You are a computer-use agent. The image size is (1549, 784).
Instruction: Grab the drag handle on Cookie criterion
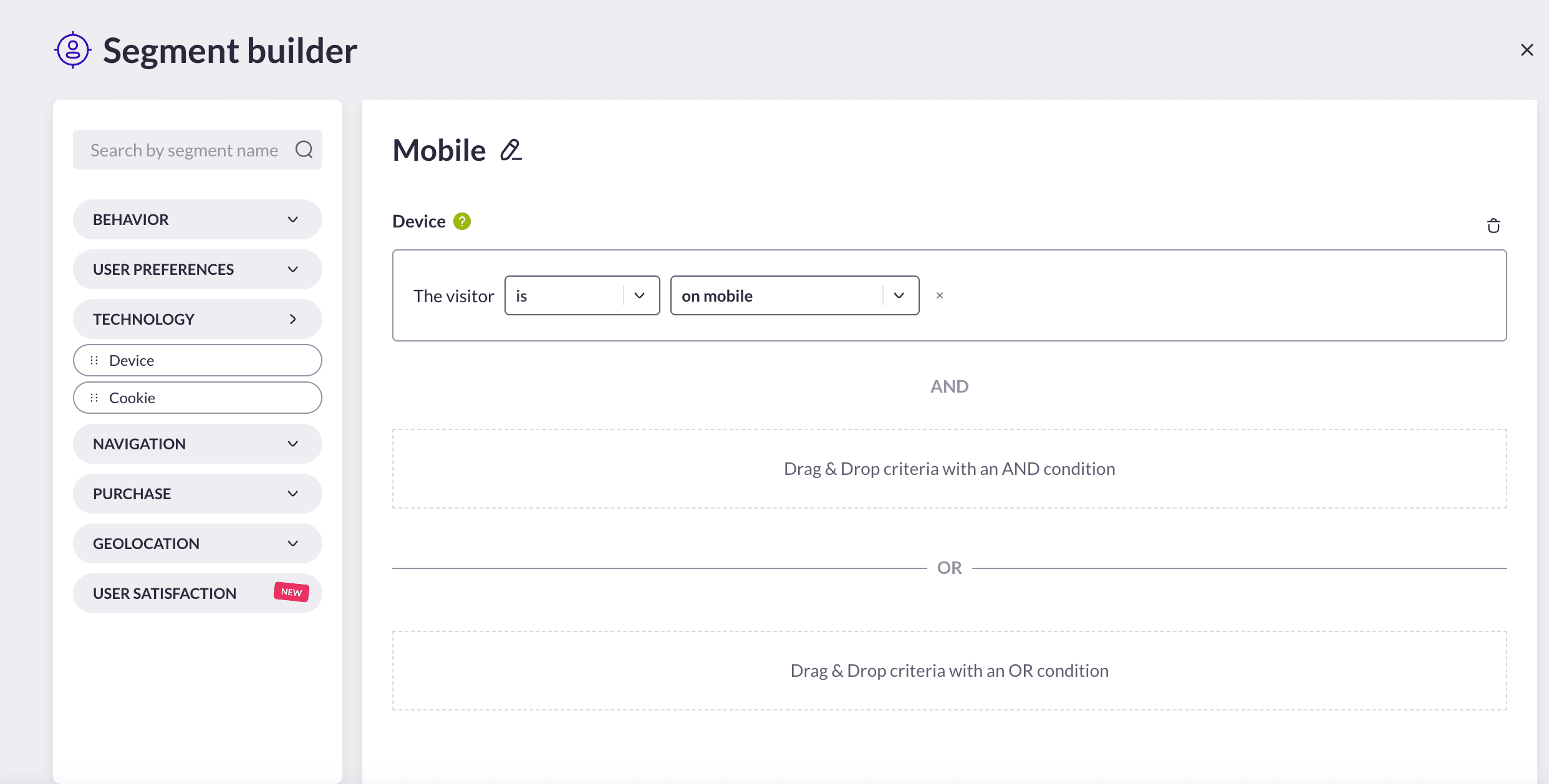pos(94,398)
